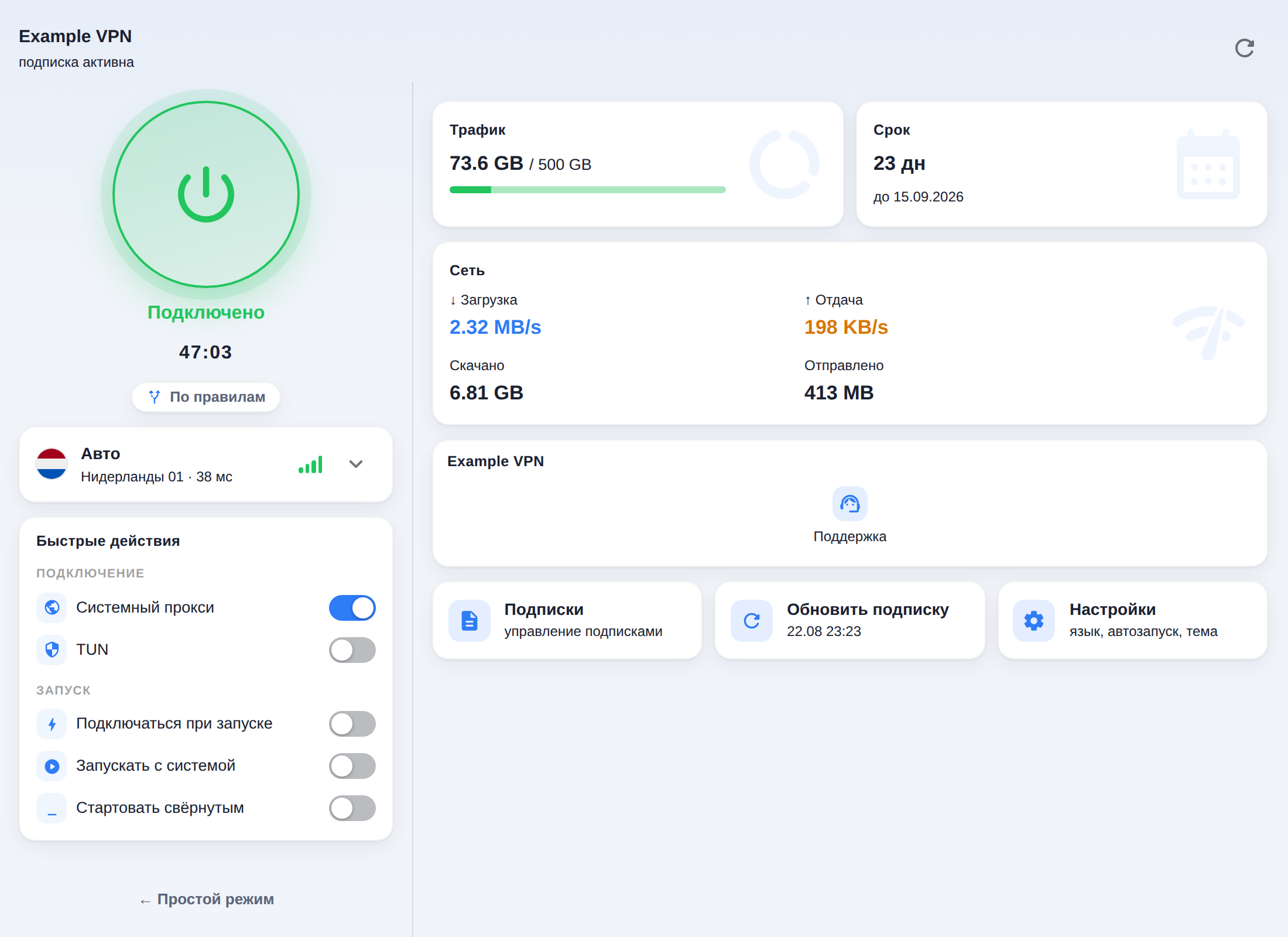Click the подписка активна status text
1288x937 pixels.
coord(76,62)
